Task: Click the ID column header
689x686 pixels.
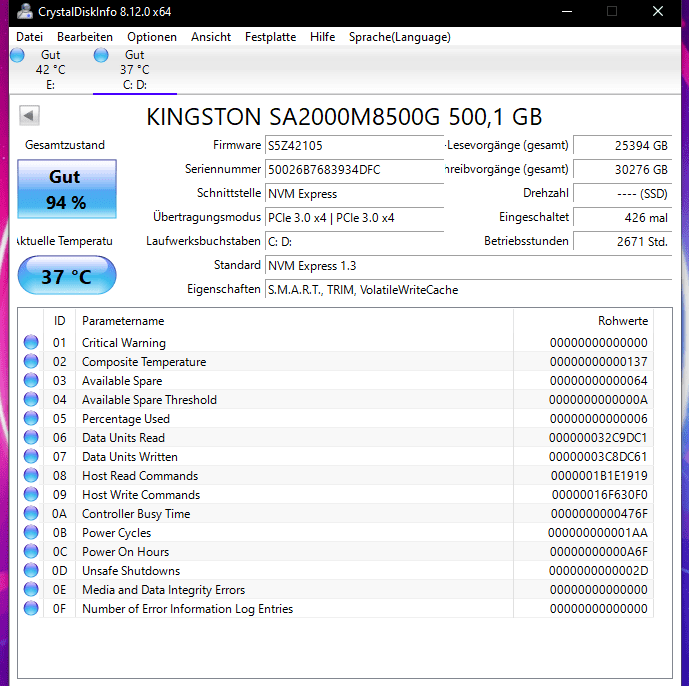Action: [59, 321]
